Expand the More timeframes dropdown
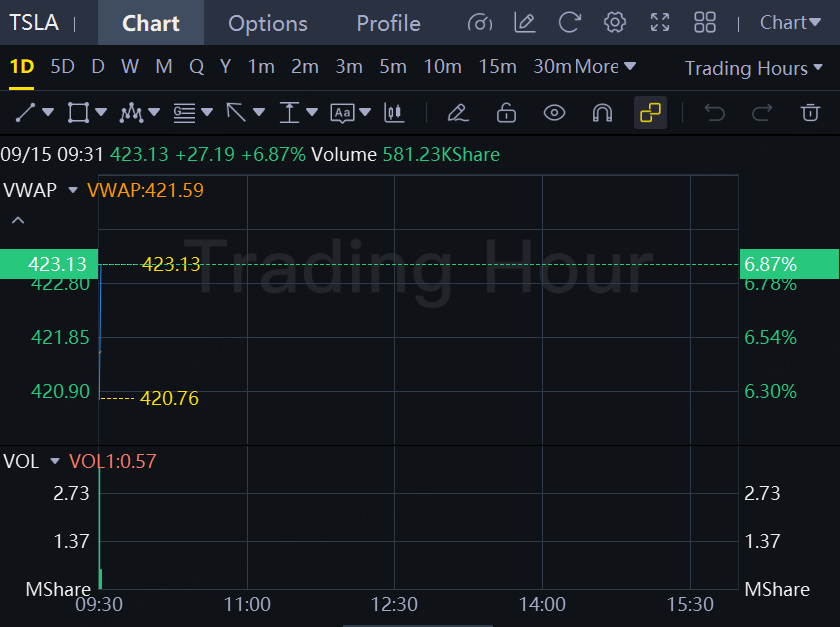 click(x=605, y=66)
